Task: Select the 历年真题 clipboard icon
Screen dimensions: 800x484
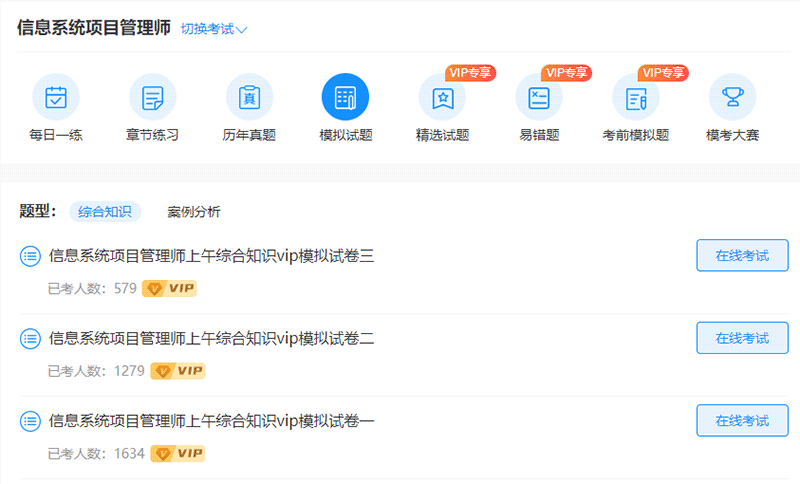Action: tap(249, 98)
